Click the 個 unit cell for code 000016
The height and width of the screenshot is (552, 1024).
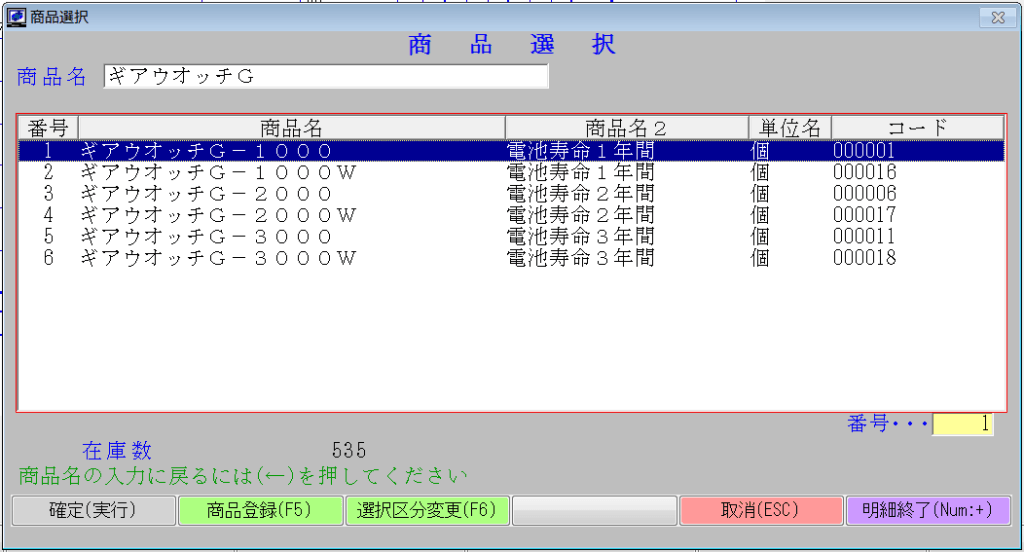click(760, 172)
